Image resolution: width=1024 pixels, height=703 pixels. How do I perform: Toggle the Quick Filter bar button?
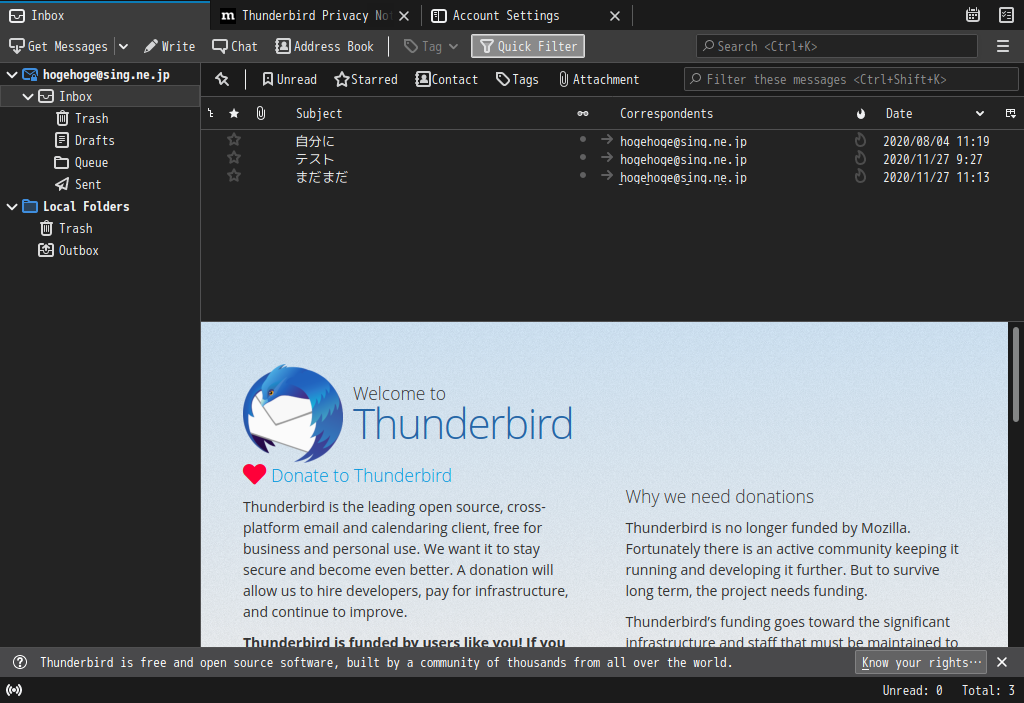pos(528,46)
